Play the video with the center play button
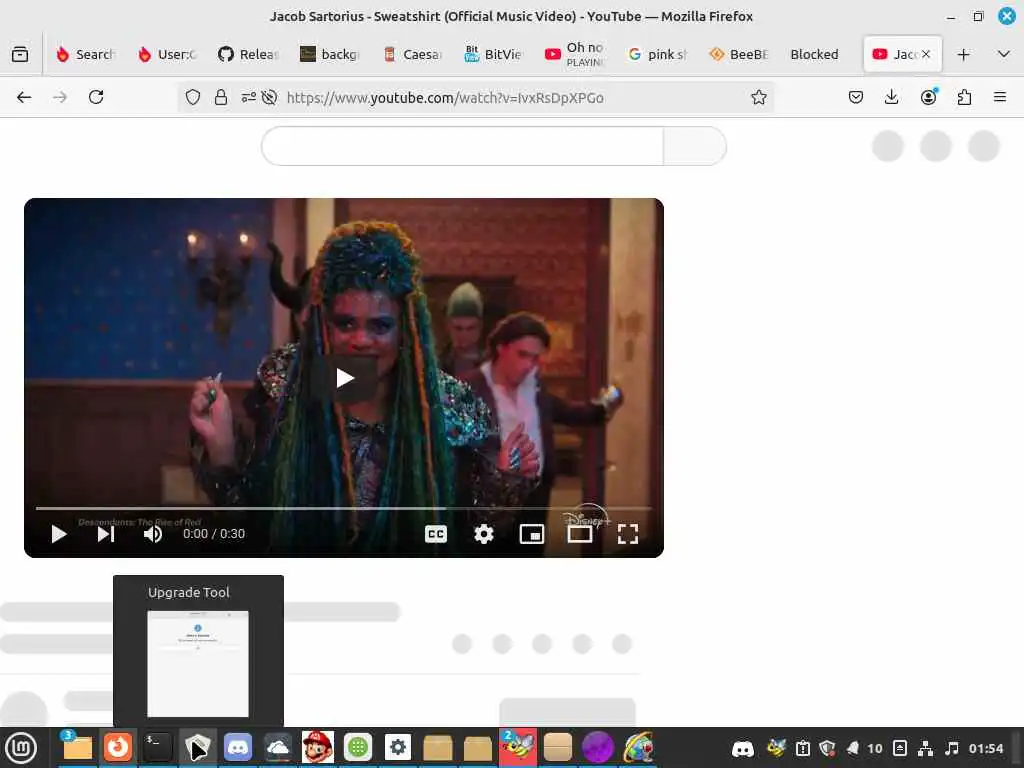1024x768 pixels. pyautogui.click(x=344, y=377)
